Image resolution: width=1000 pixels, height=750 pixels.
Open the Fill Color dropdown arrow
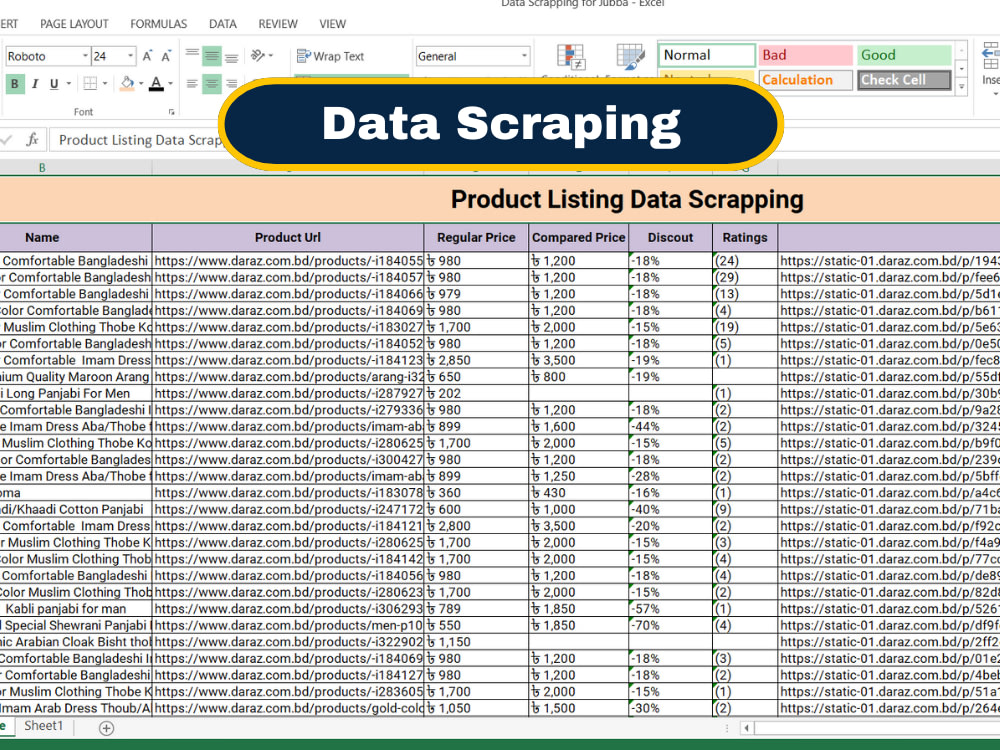141,84
